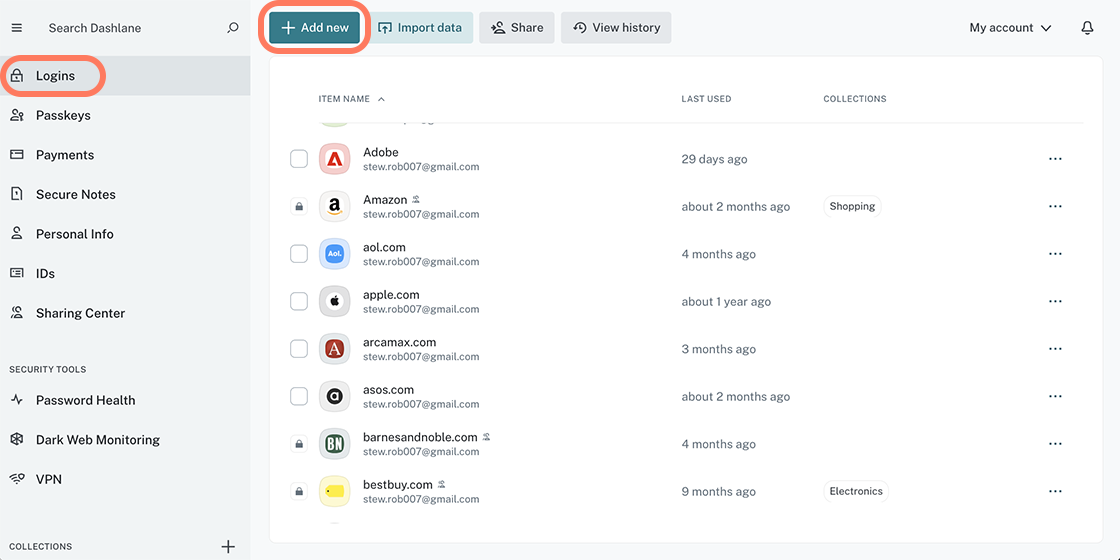1120x560 pixels.
Task: Add a new collection with plus icon
Action: point(228,546)
